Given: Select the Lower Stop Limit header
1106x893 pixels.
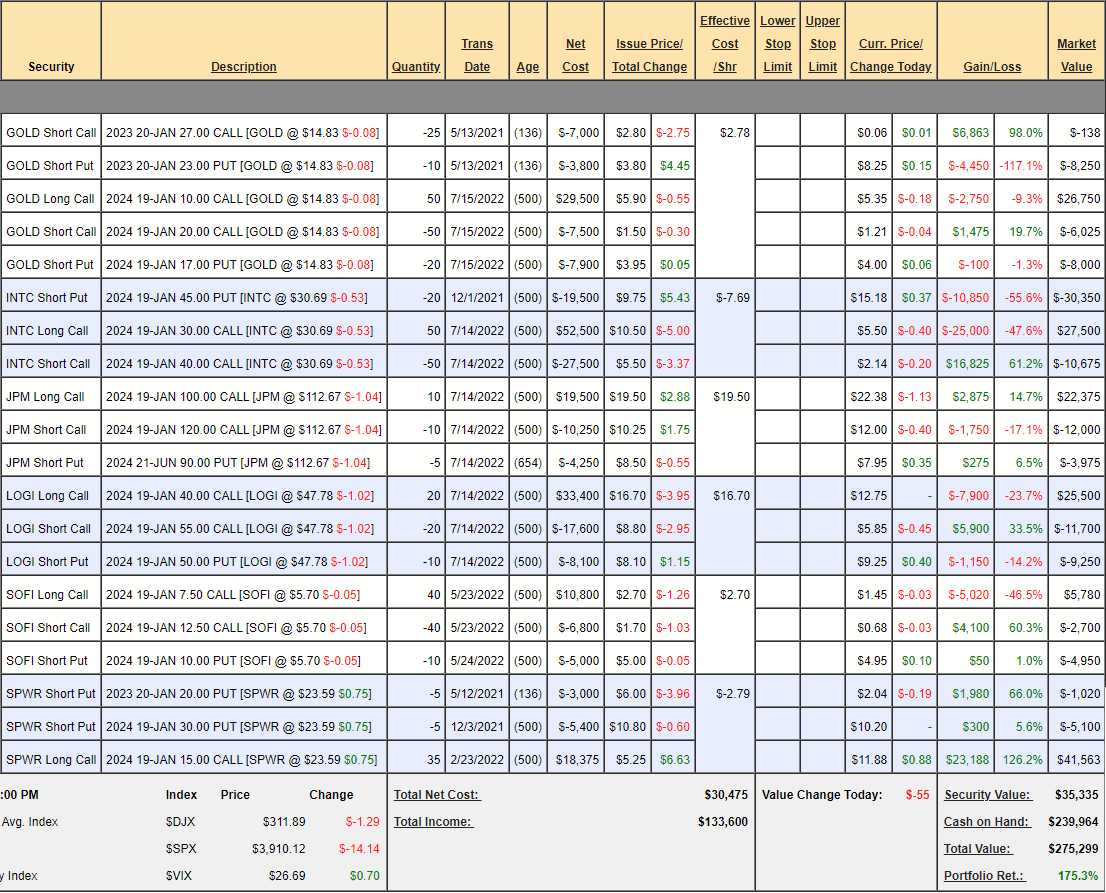Looking at the screenshot, I should [x=777, y=44].
